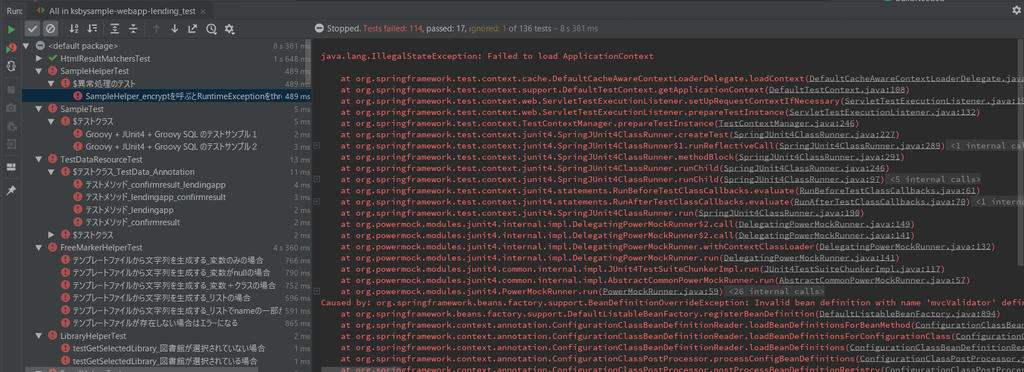Click Export Test Results icon

pyautogui.click(x=193, y=29)
